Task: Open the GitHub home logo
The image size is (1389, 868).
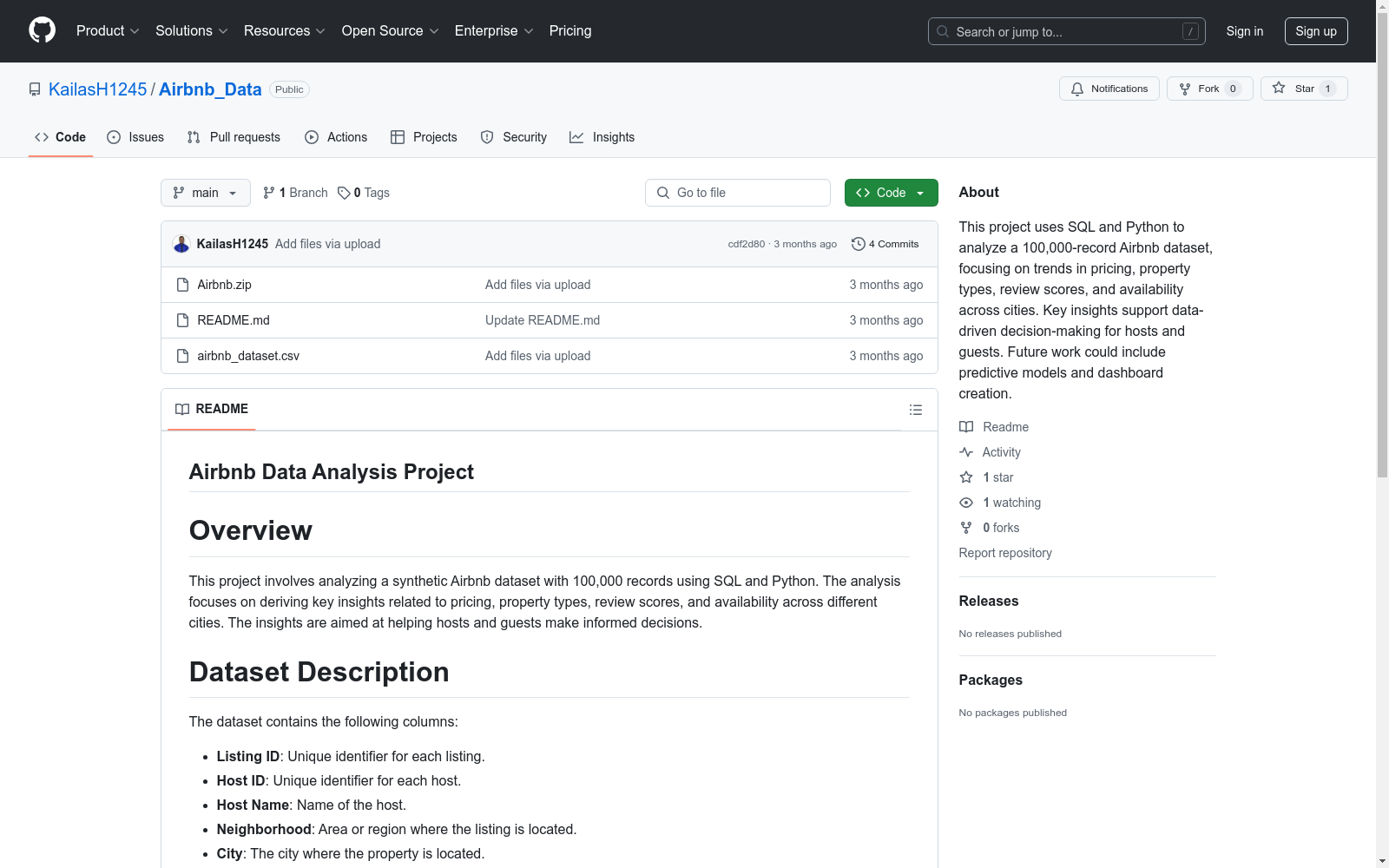Action: pyautogui.click(x=42, y=30)
